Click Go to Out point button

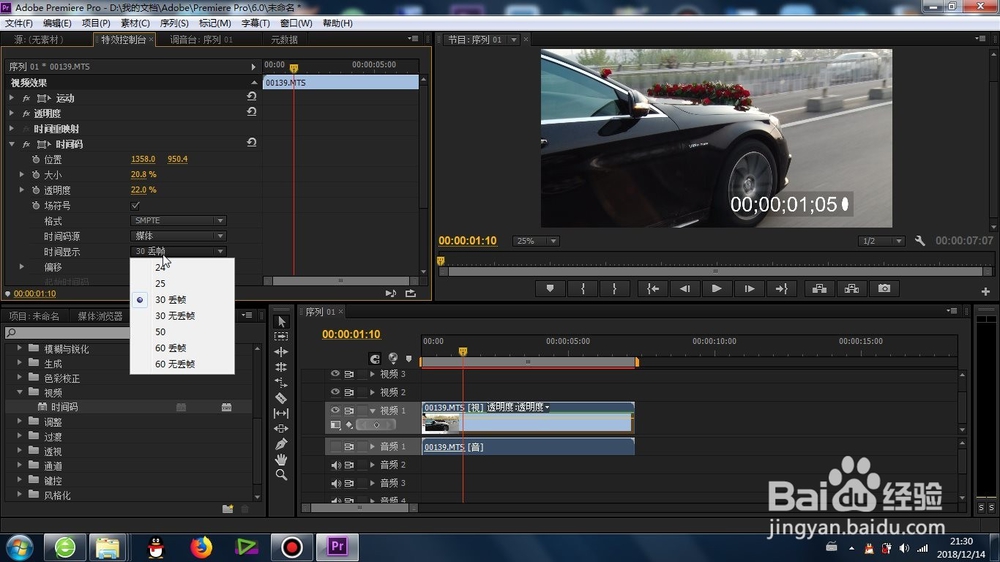click(782, 289)
